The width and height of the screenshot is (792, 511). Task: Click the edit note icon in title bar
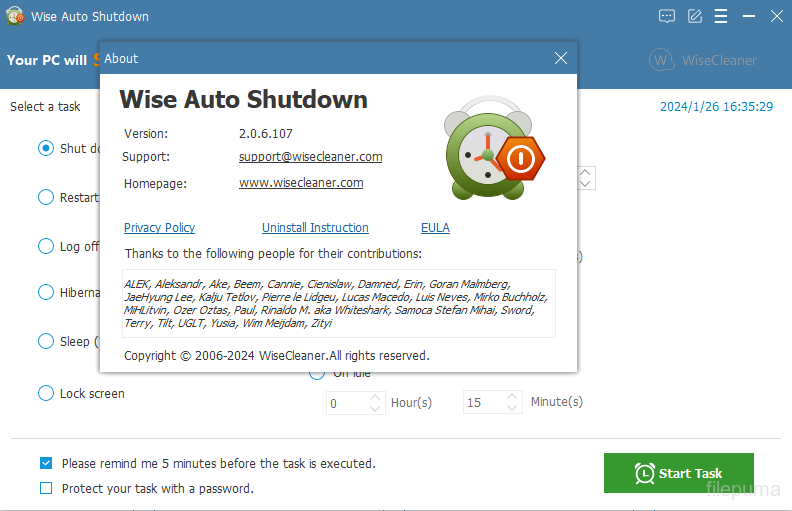tap(695, 16)
